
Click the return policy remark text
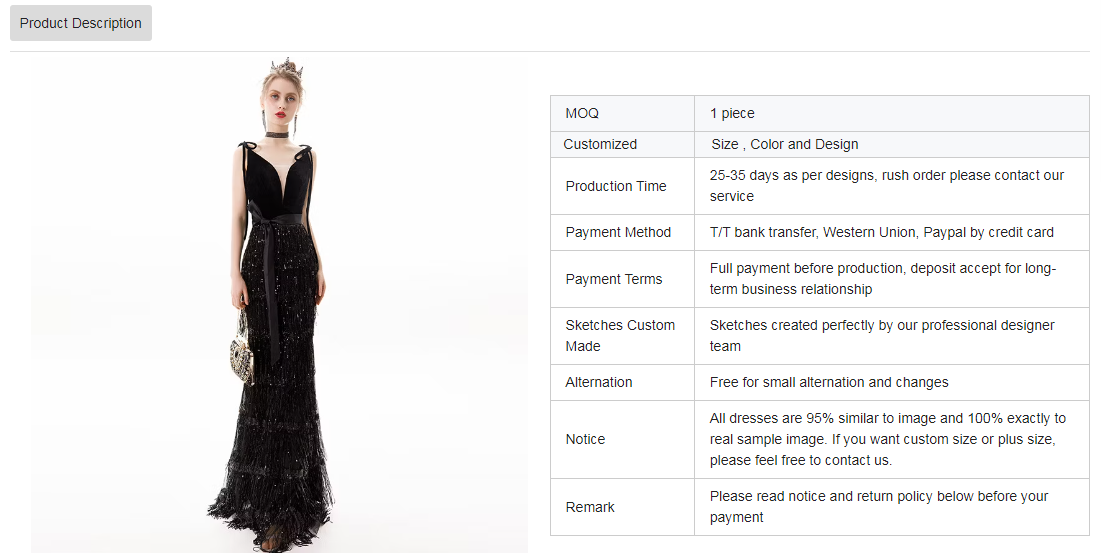pos(878,507)
